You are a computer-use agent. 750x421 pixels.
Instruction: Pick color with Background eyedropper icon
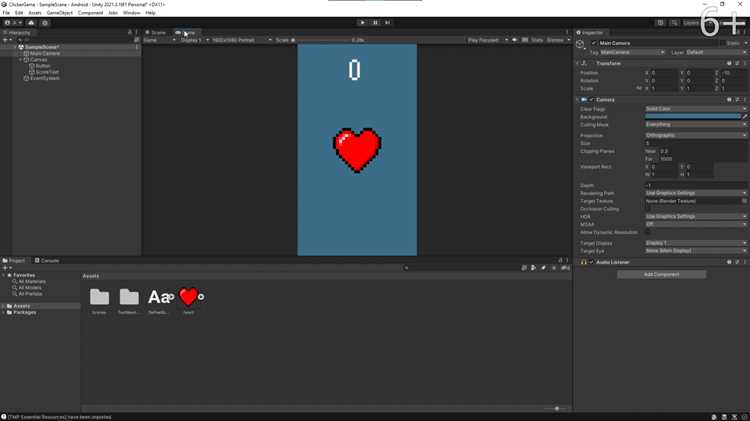pyautogui.click(x=745, y=116)
